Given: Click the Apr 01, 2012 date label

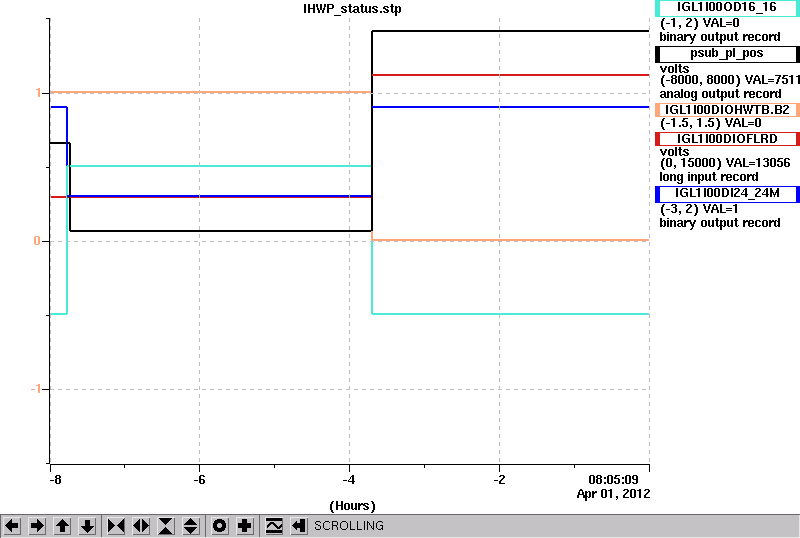Looking at the screenshot, I should 613,494.
